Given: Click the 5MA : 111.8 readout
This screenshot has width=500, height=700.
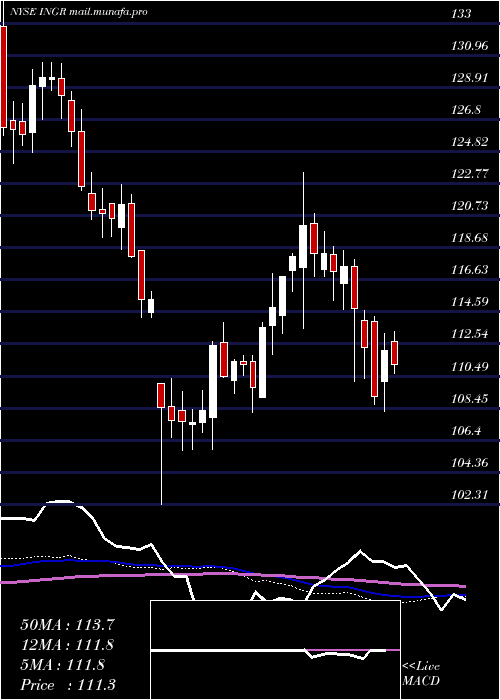Looking at the screenshot, I should [x=62, y=665].
